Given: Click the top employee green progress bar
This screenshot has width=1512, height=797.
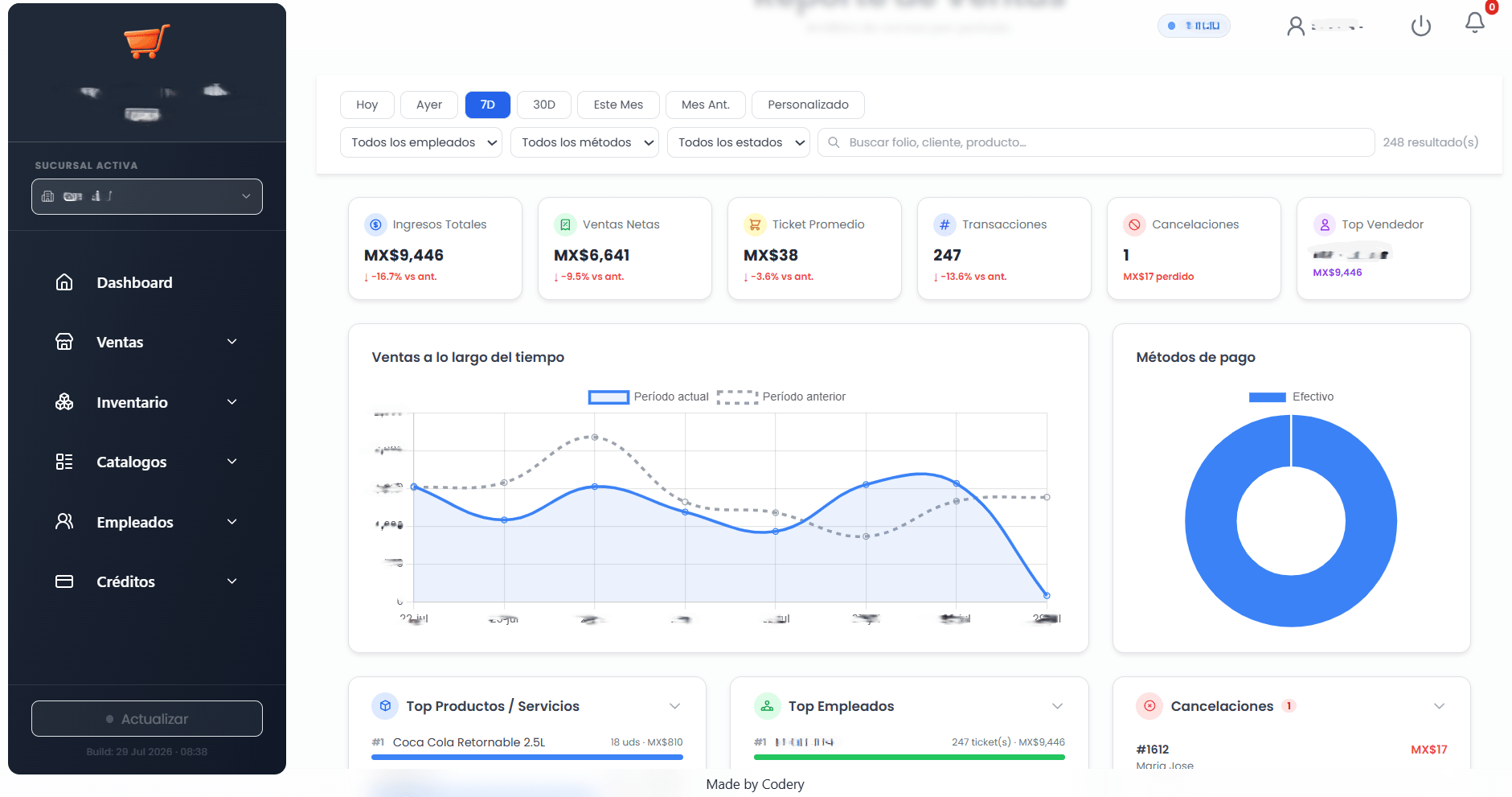Looking at the screenshot, I should coord(909,757).
